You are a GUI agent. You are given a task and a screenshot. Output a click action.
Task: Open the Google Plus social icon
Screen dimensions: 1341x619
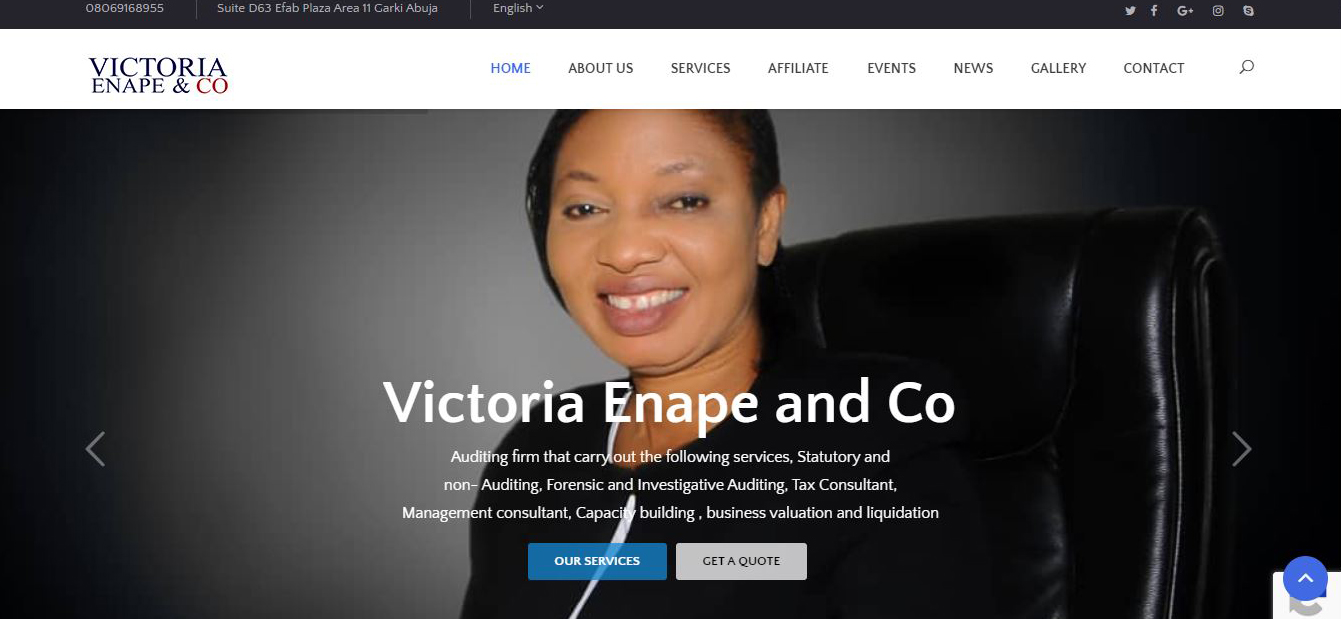1185,11
